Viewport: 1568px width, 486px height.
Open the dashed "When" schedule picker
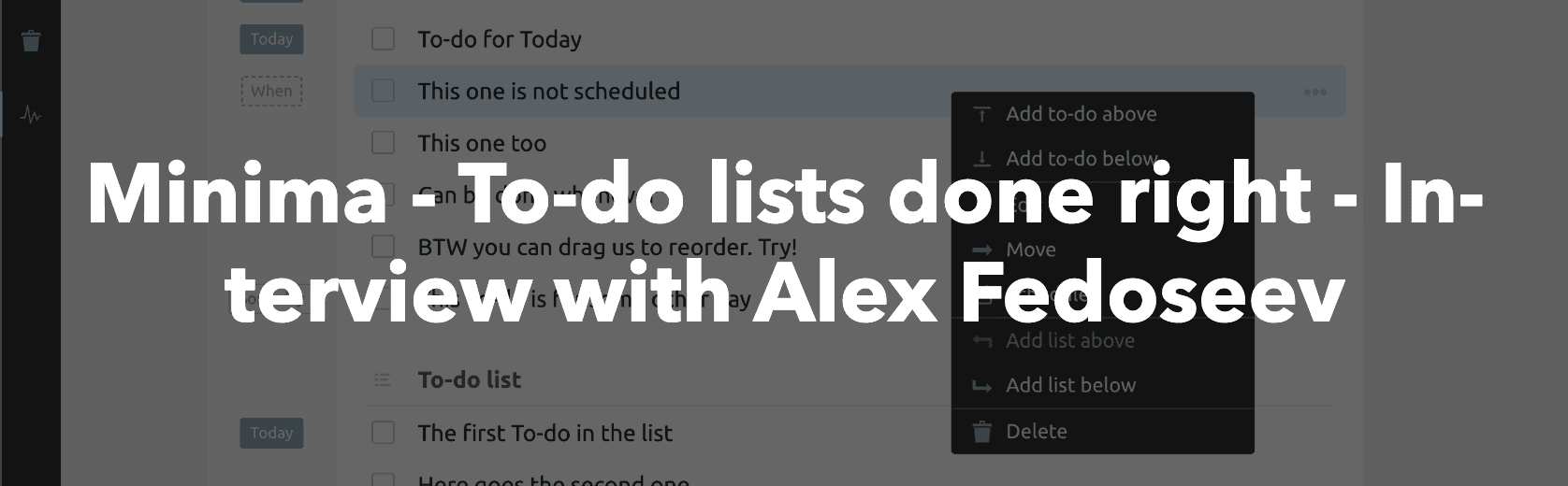pyautogui.click(x=271, y=91)
